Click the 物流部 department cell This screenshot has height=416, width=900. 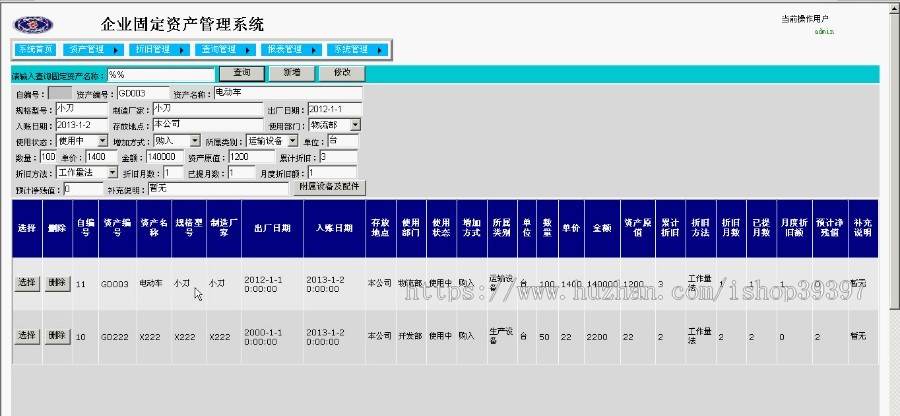coord(410,283)
